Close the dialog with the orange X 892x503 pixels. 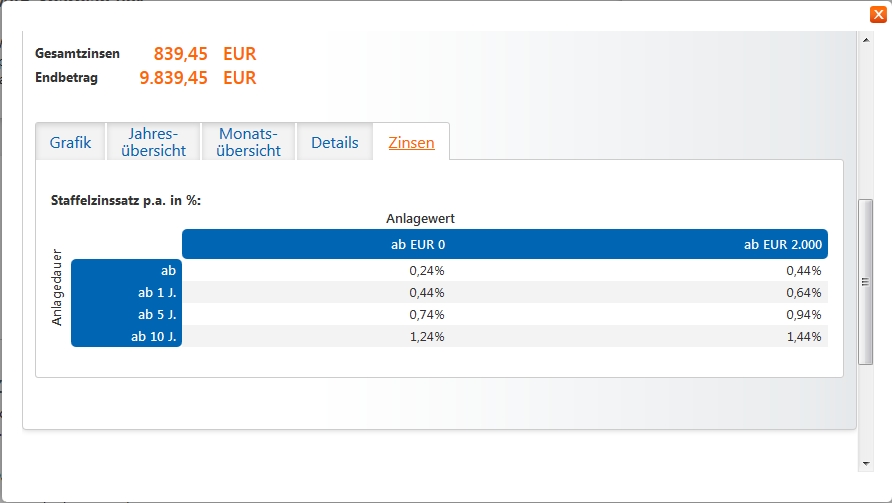point(877,14)
